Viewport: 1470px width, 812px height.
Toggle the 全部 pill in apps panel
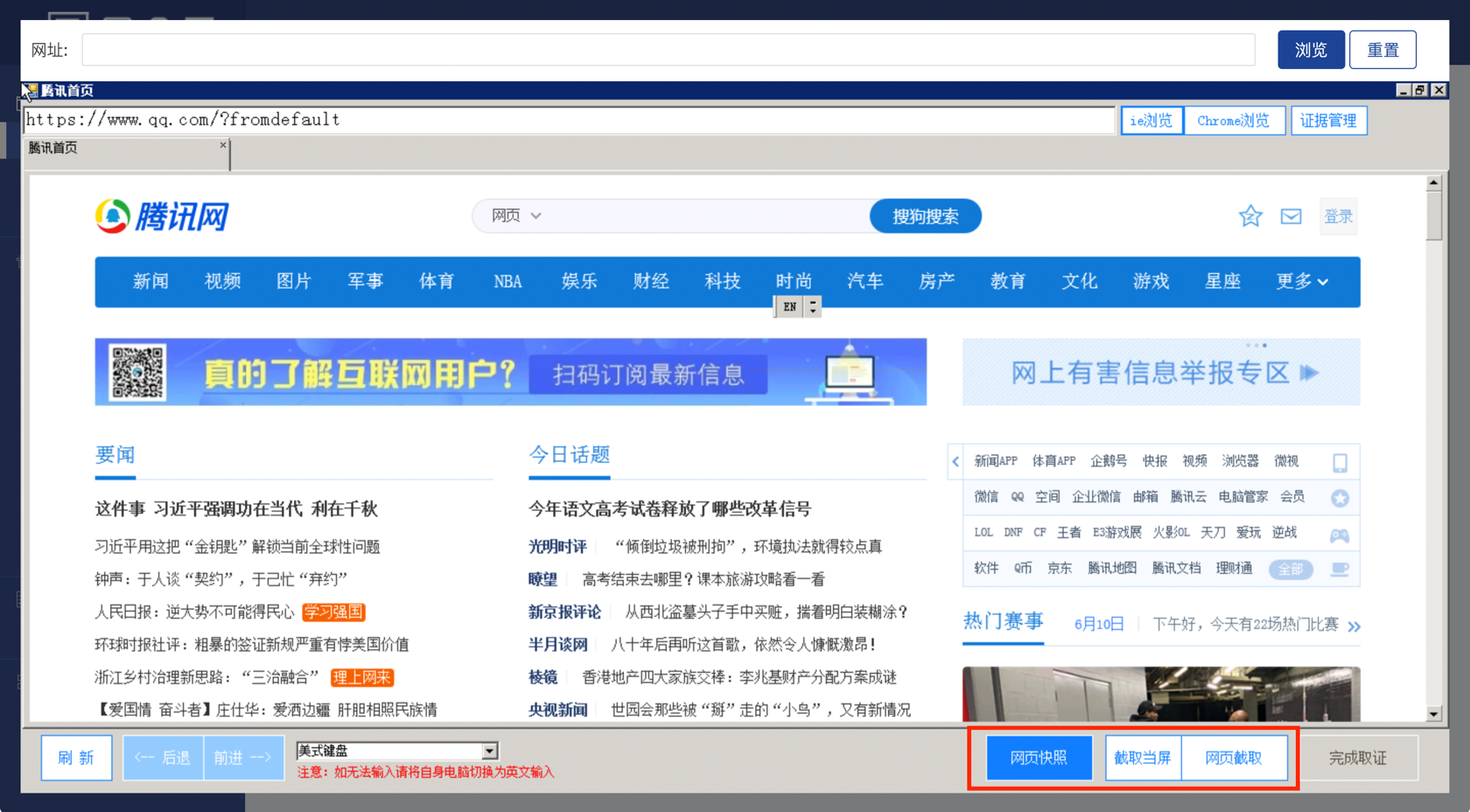1291,569
